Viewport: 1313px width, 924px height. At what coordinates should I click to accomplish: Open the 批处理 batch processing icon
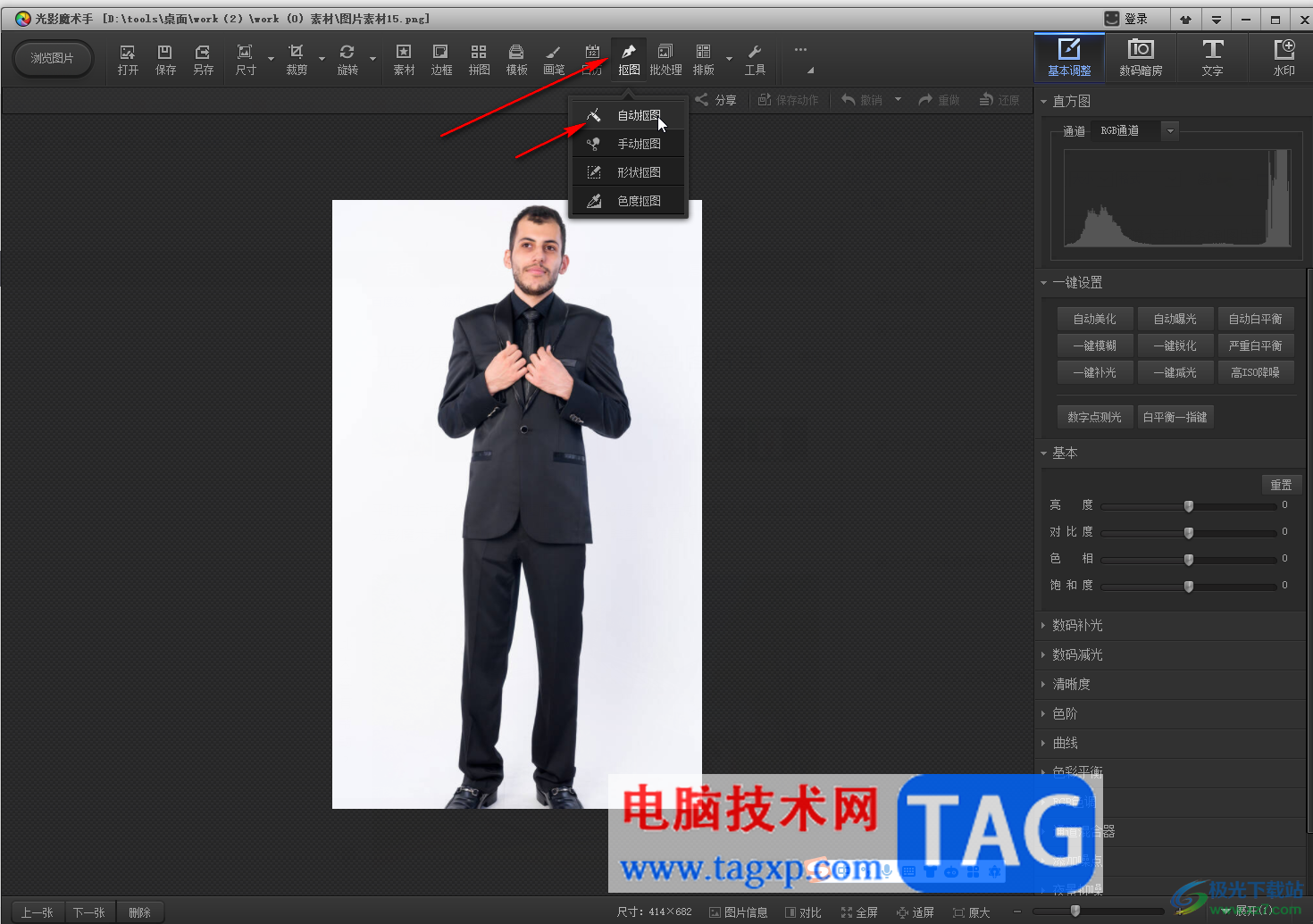(x=665, y=60)
